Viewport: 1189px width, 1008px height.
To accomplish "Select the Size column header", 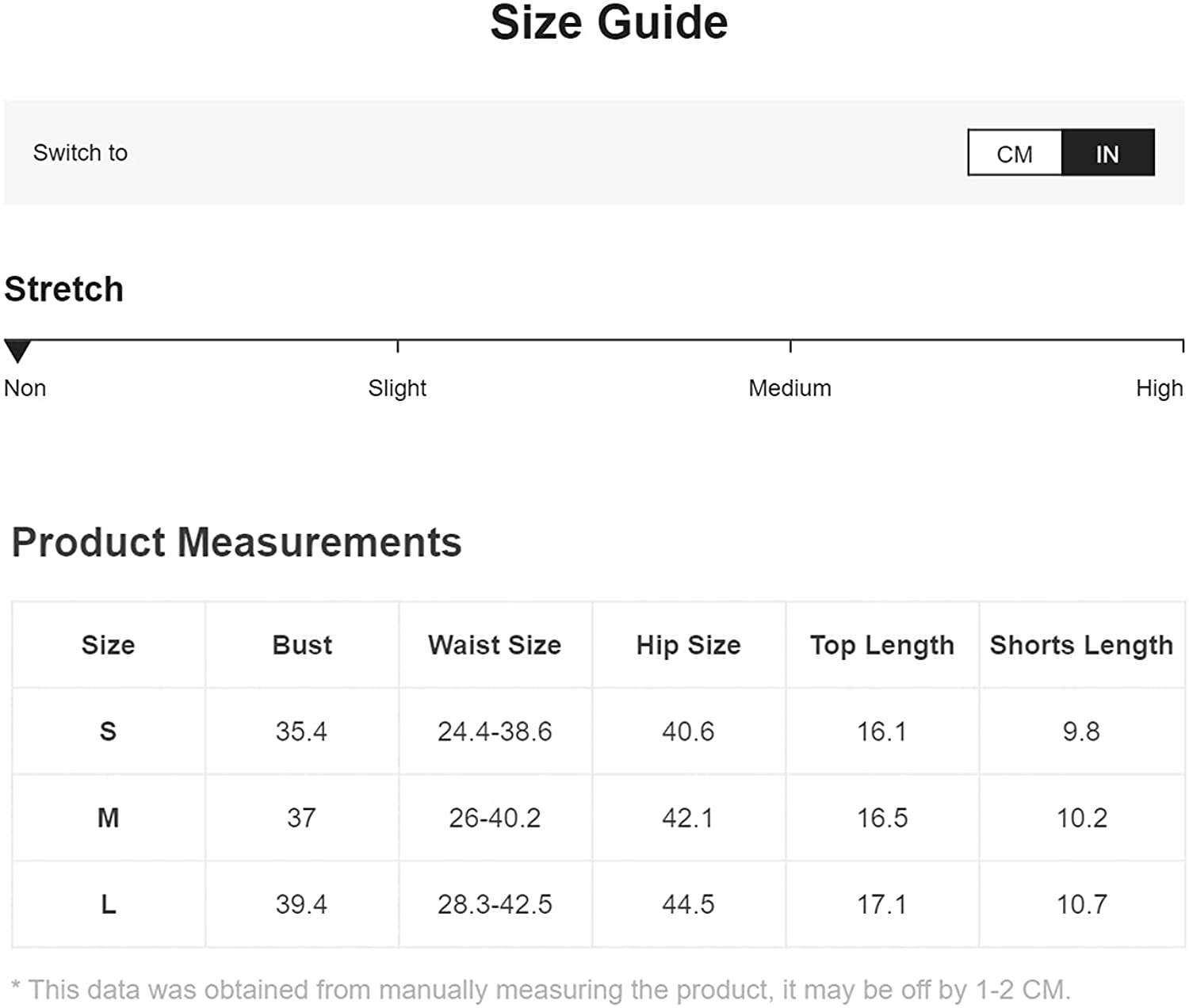I will (109, 645).
